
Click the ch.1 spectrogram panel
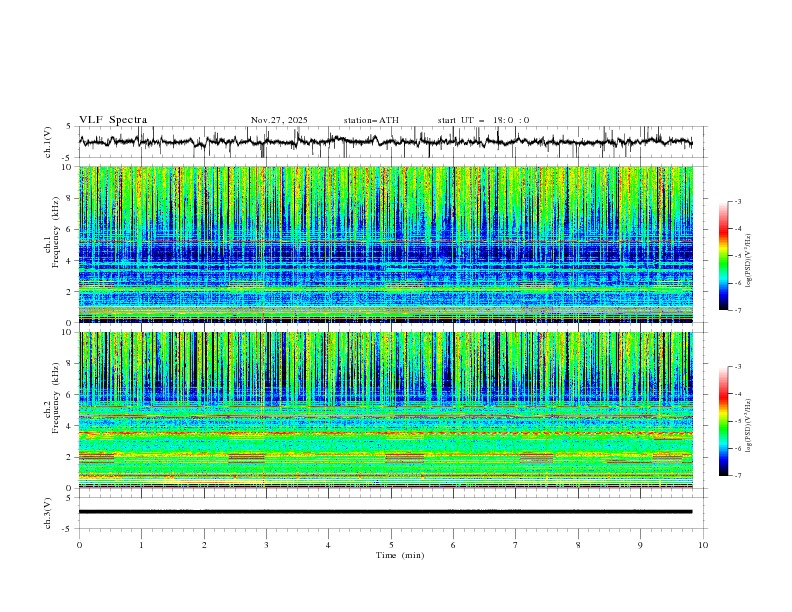(386, 244)
